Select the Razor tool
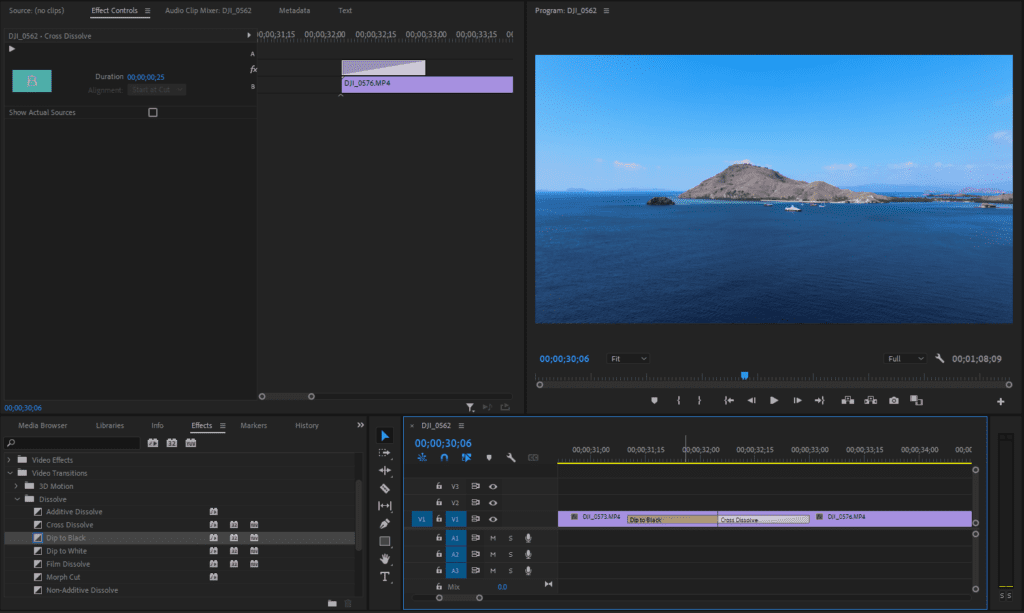The height and width of the screenshot is (613, 1024). coord(385,488)
